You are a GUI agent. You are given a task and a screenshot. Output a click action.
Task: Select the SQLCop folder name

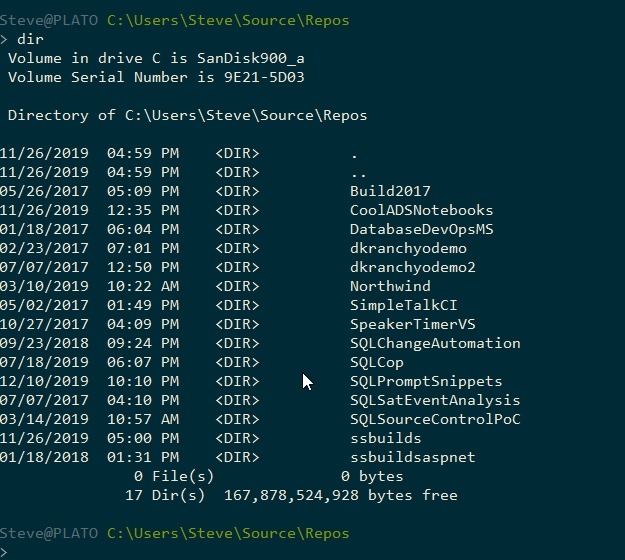(x=377, y=362)
